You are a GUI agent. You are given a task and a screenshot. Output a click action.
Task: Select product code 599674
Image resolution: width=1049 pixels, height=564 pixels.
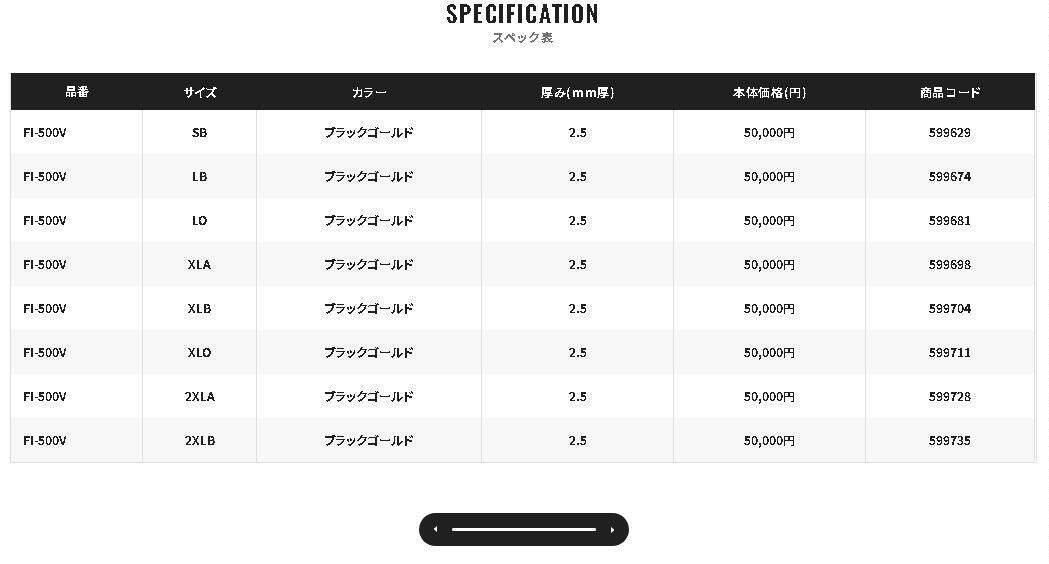950,177
